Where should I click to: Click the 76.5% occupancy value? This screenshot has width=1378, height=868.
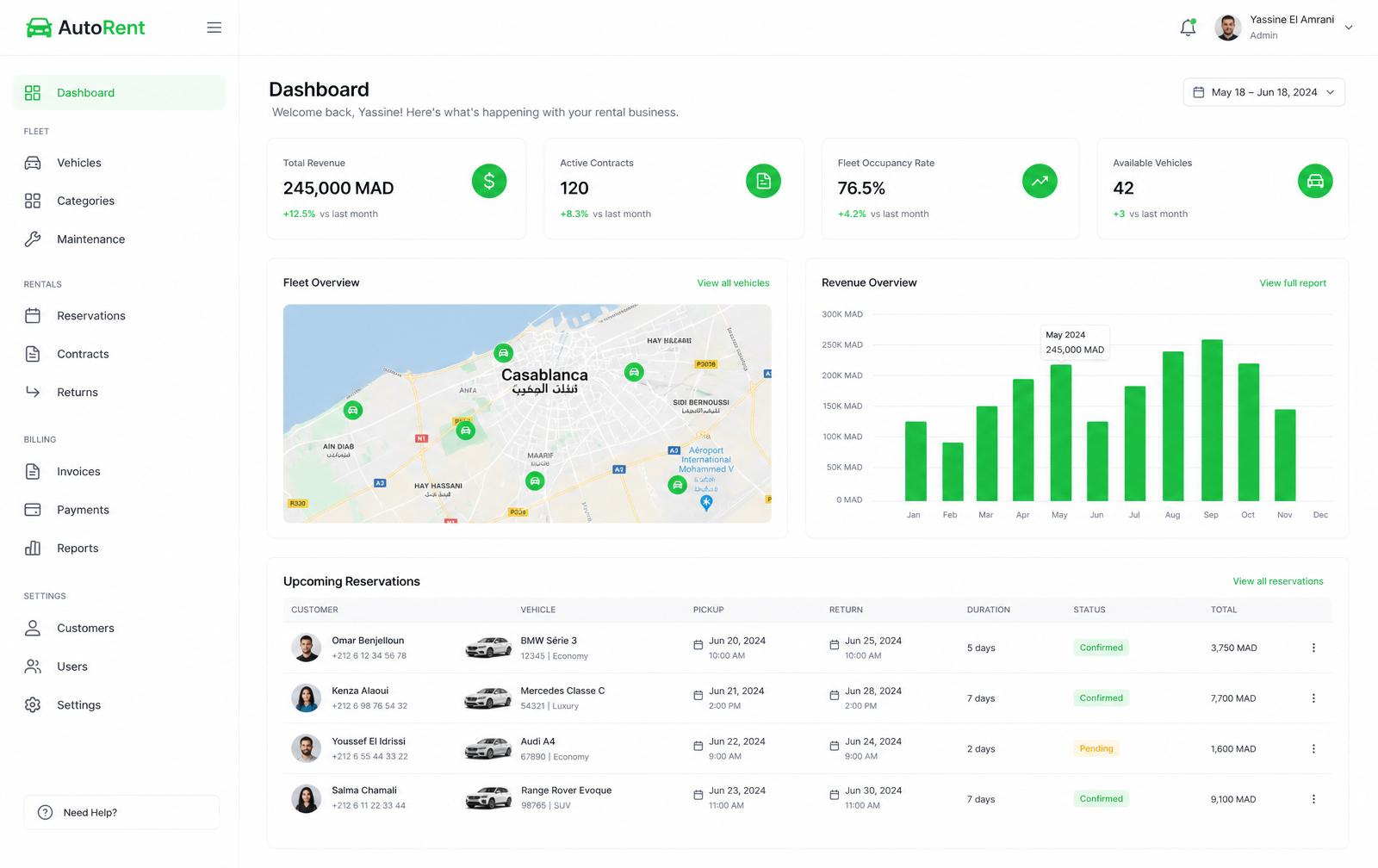[x=861, y=188]
